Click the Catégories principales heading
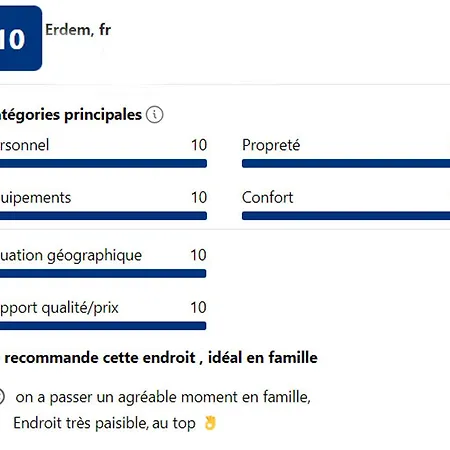The width and height of the screenshot is (450, 450). [x=71, y=115]
